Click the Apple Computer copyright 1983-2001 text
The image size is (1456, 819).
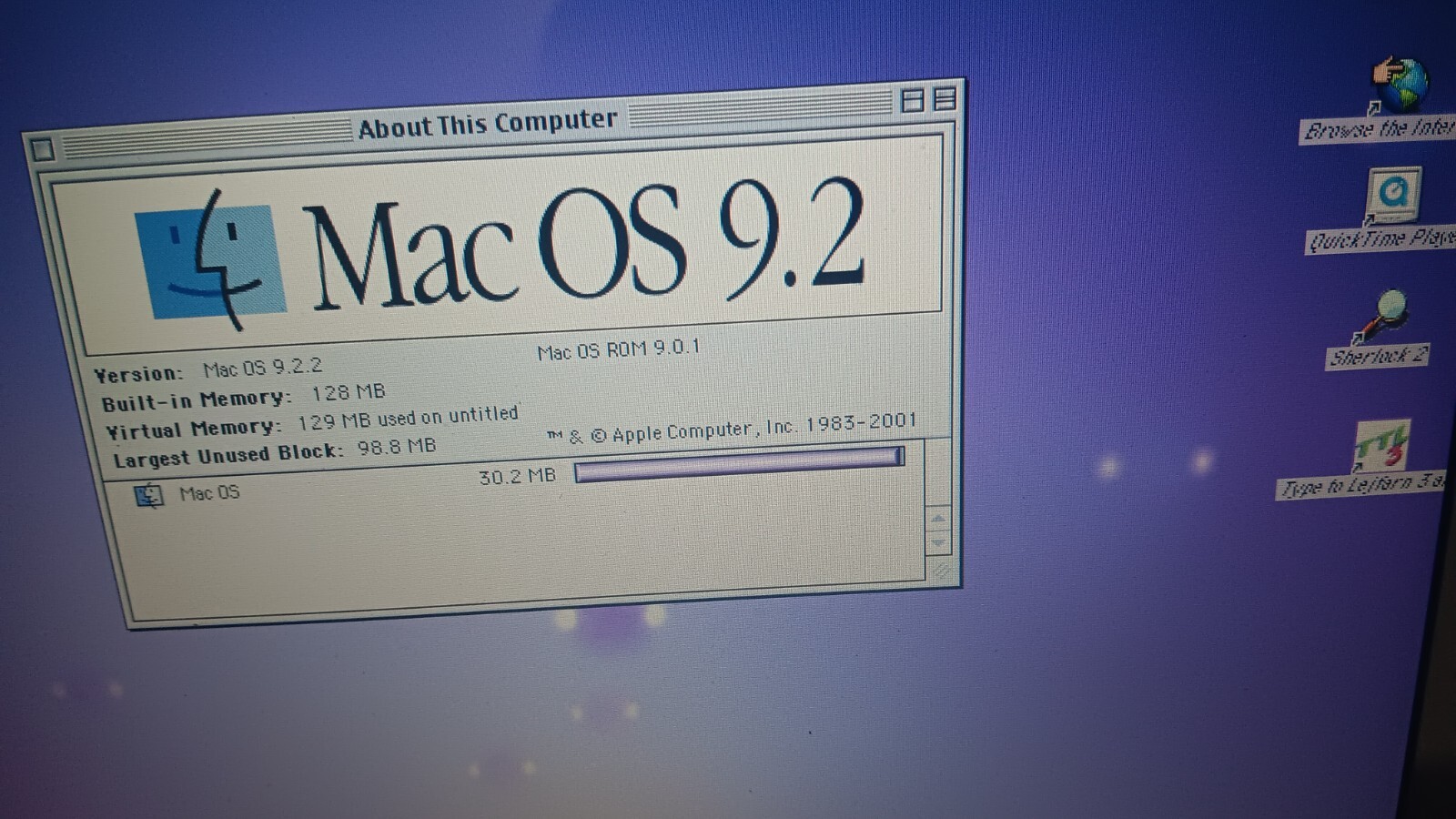click(x=731, y=429)
